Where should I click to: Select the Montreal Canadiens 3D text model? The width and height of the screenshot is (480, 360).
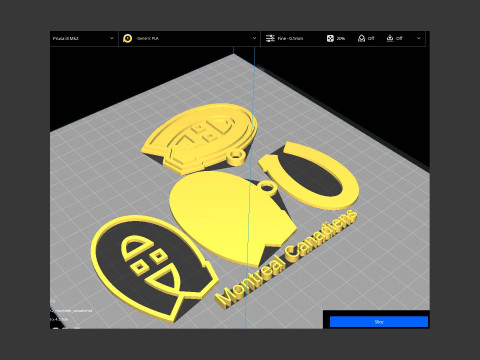pos(287,260)
